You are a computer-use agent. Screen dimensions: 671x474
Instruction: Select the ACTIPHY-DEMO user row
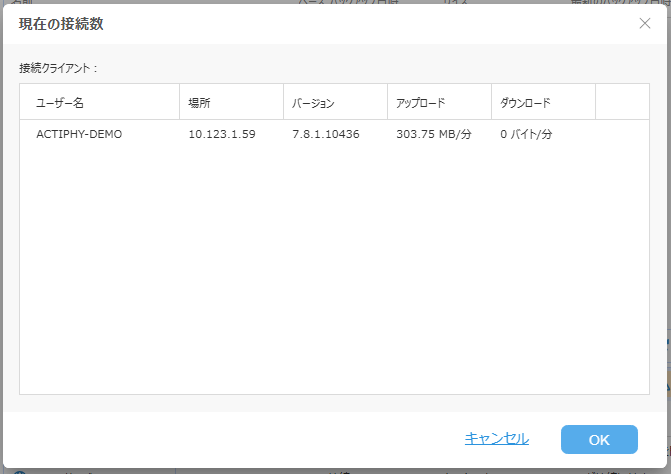[334, 134]
